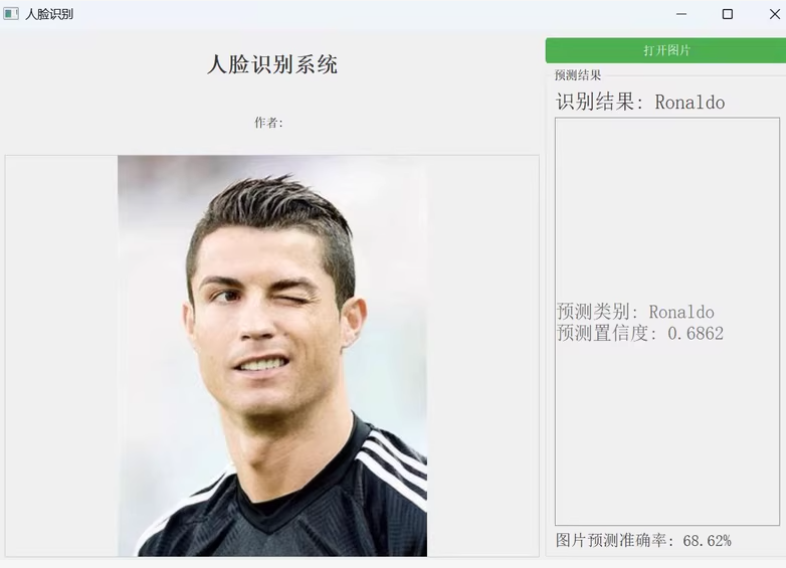Minimize the 人脸识别 window
Image resolution: width=786 pixels, height=568 pixels.
(x=681, y=14)
